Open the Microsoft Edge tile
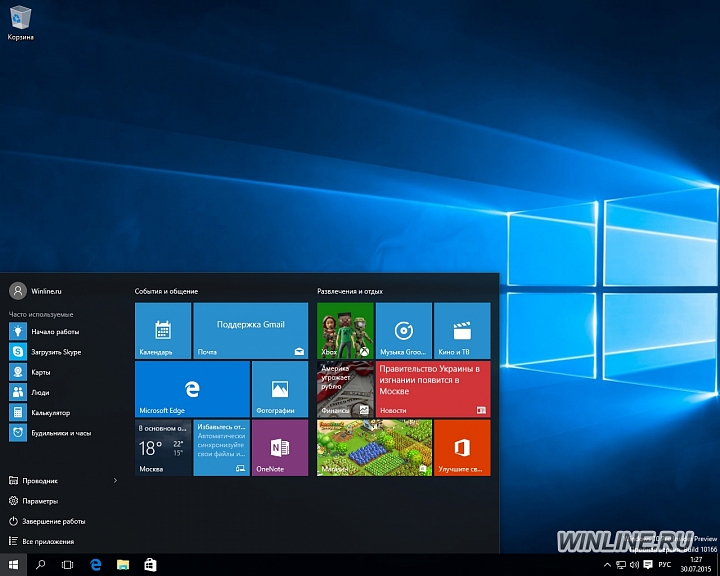The image size is (720, 576). point(192,389)
